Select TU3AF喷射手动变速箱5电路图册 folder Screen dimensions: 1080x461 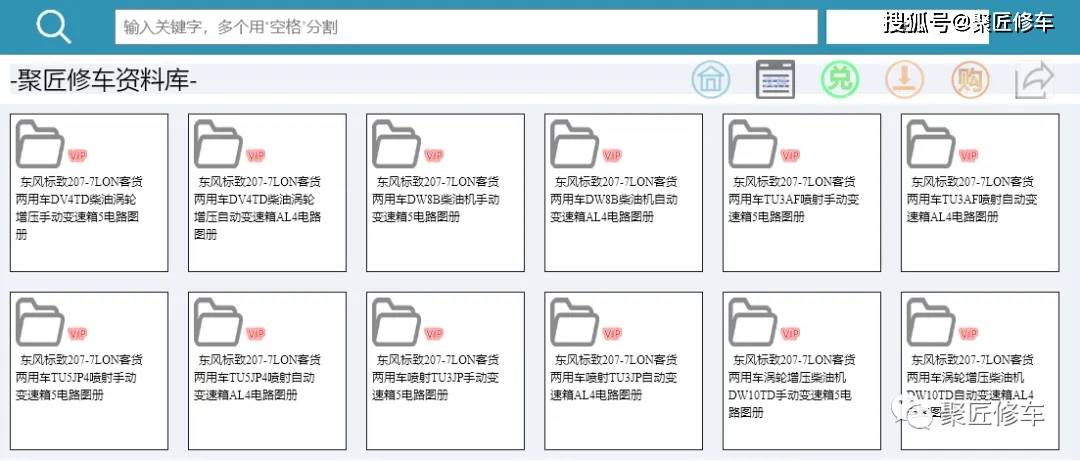pos(801,192)
